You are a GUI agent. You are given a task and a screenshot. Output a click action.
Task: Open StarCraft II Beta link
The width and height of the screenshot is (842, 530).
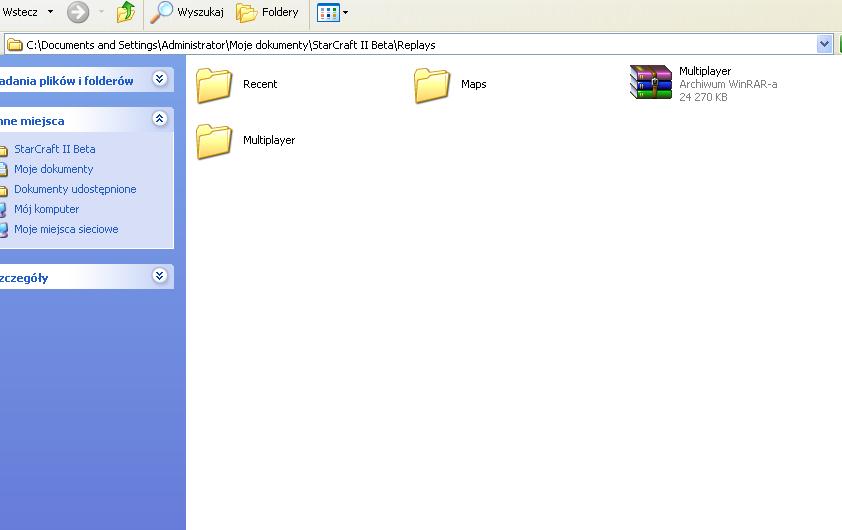[x=54, y=149]
